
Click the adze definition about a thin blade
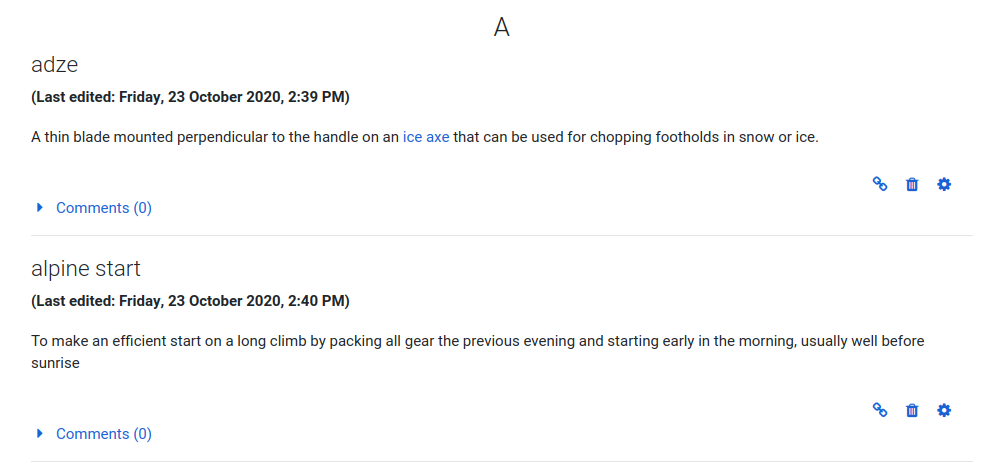(425, 137)
